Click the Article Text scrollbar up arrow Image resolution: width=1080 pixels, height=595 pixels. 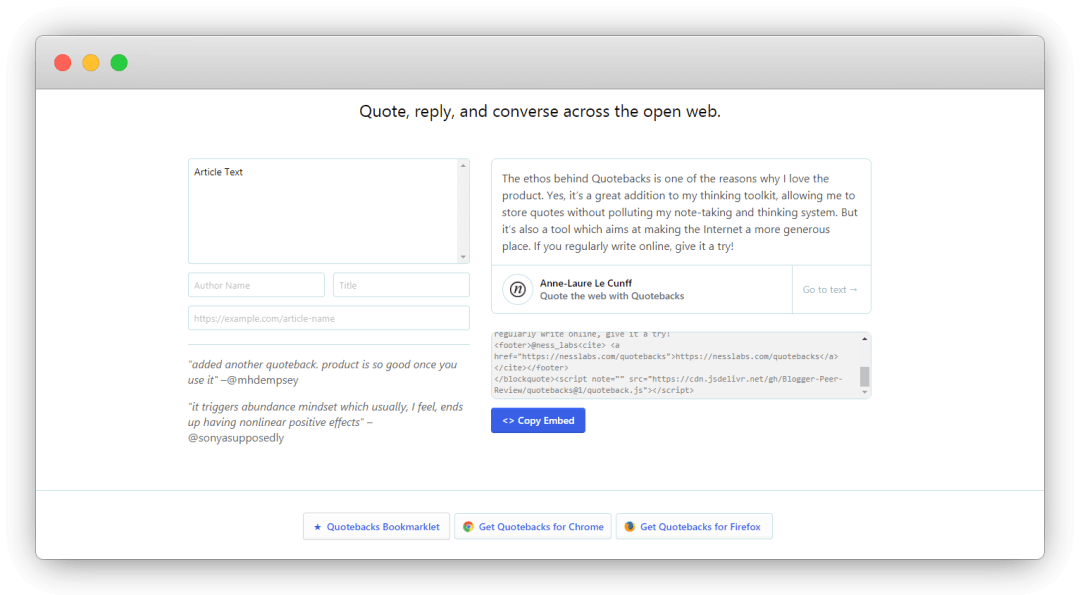(464, 165)
